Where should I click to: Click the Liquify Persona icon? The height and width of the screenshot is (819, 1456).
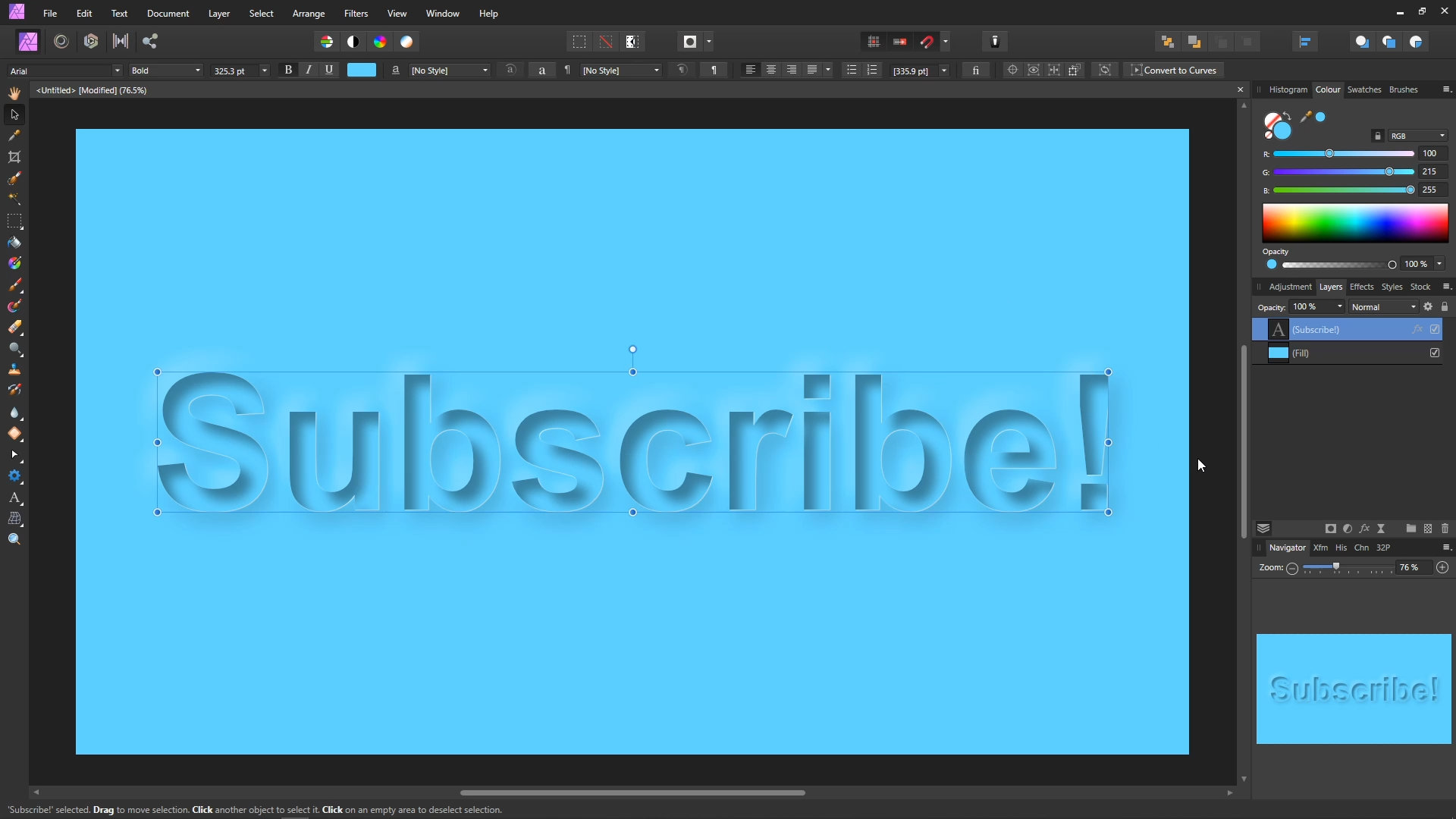pos(61,42)
